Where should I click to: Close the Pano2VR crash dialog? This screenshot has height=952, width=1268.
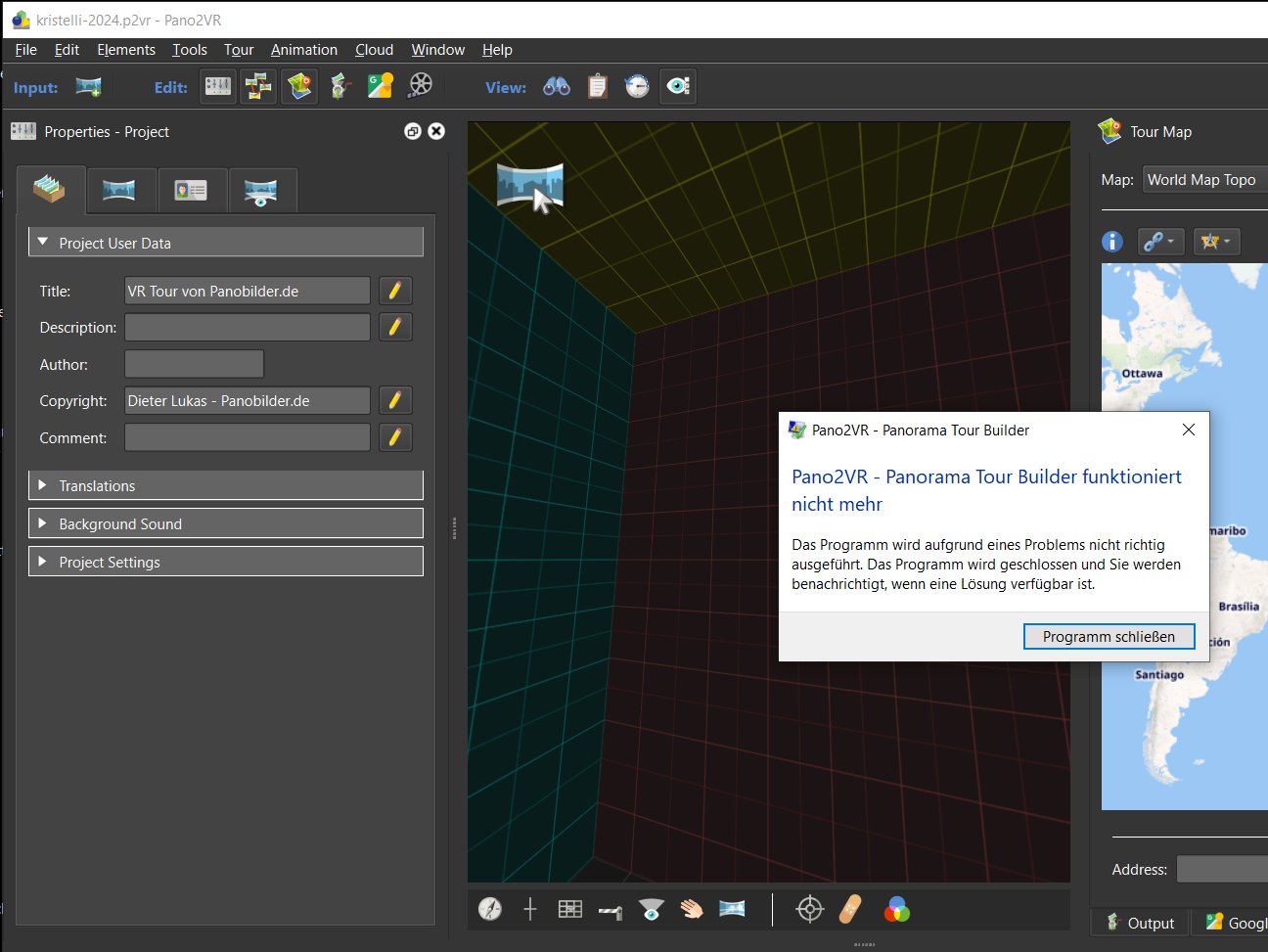coord(1189,430)
